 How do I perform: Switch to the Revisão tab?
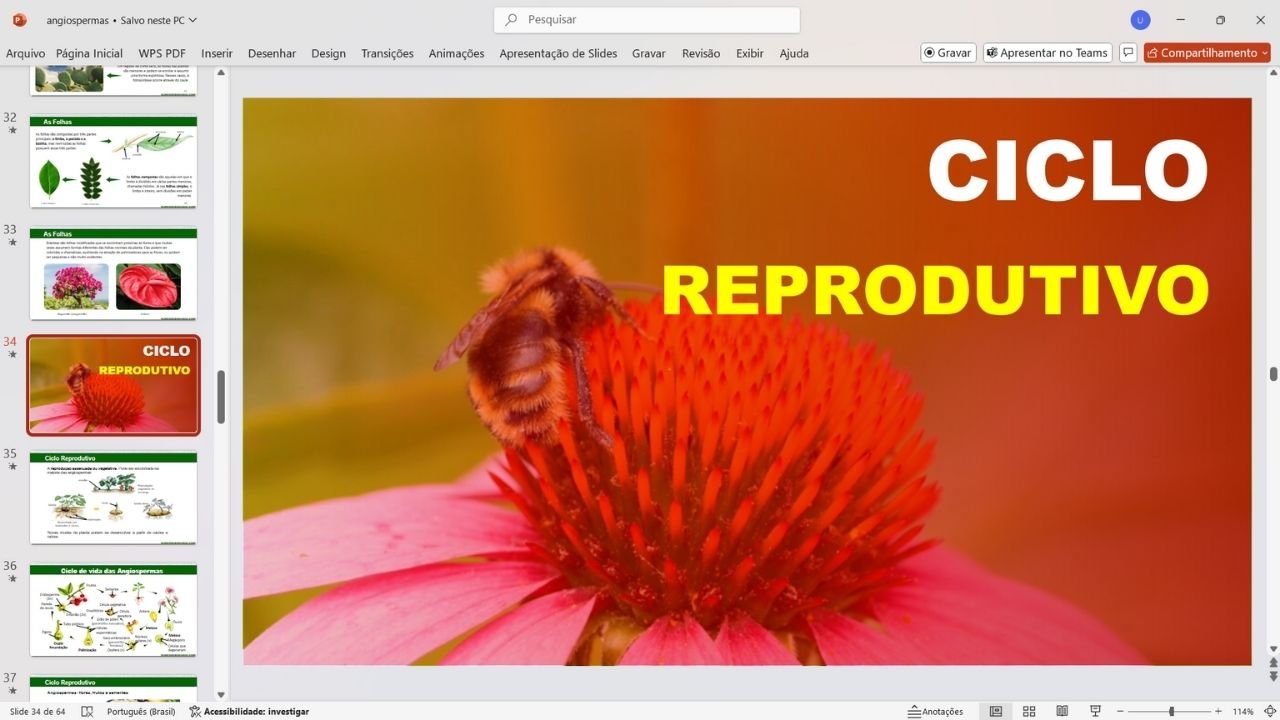pyautogui.click(x=701, y=53)
